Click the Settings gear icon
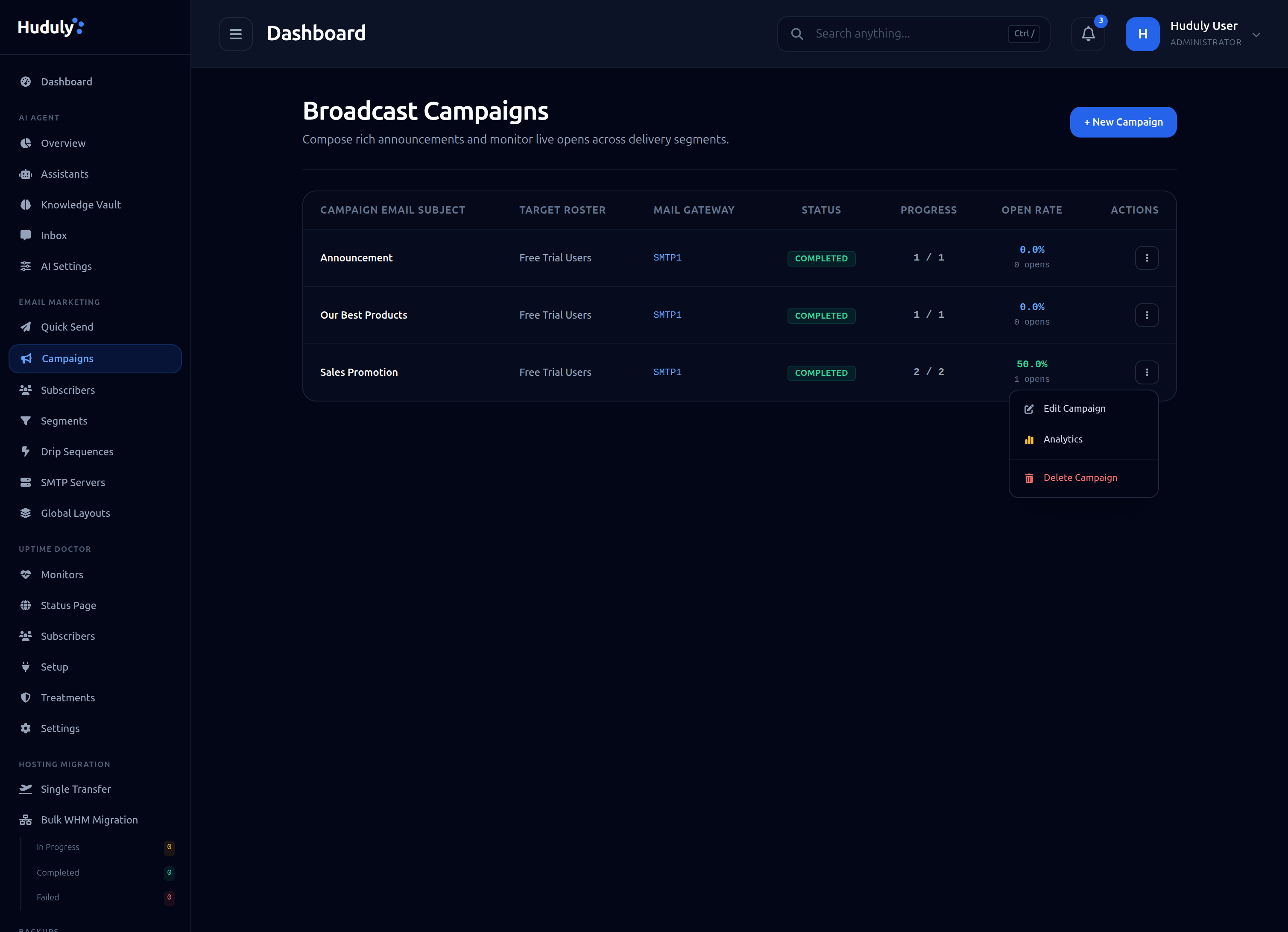The height and width of the screenshot is (932, 1288). pyautogui.click(x=26, y=728)
